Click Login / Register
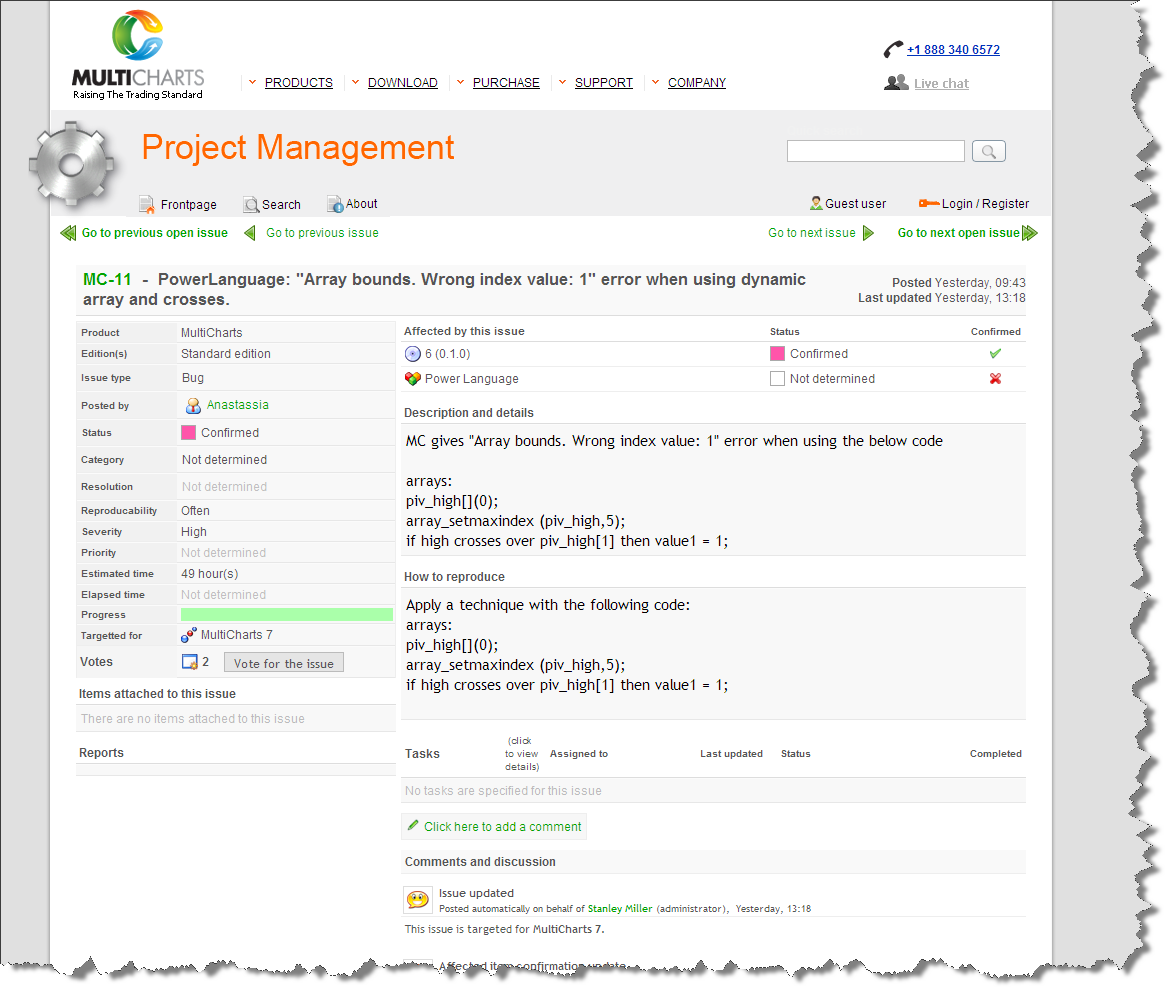Viewport: 1167px width, 987px height. tap(985, 203)
